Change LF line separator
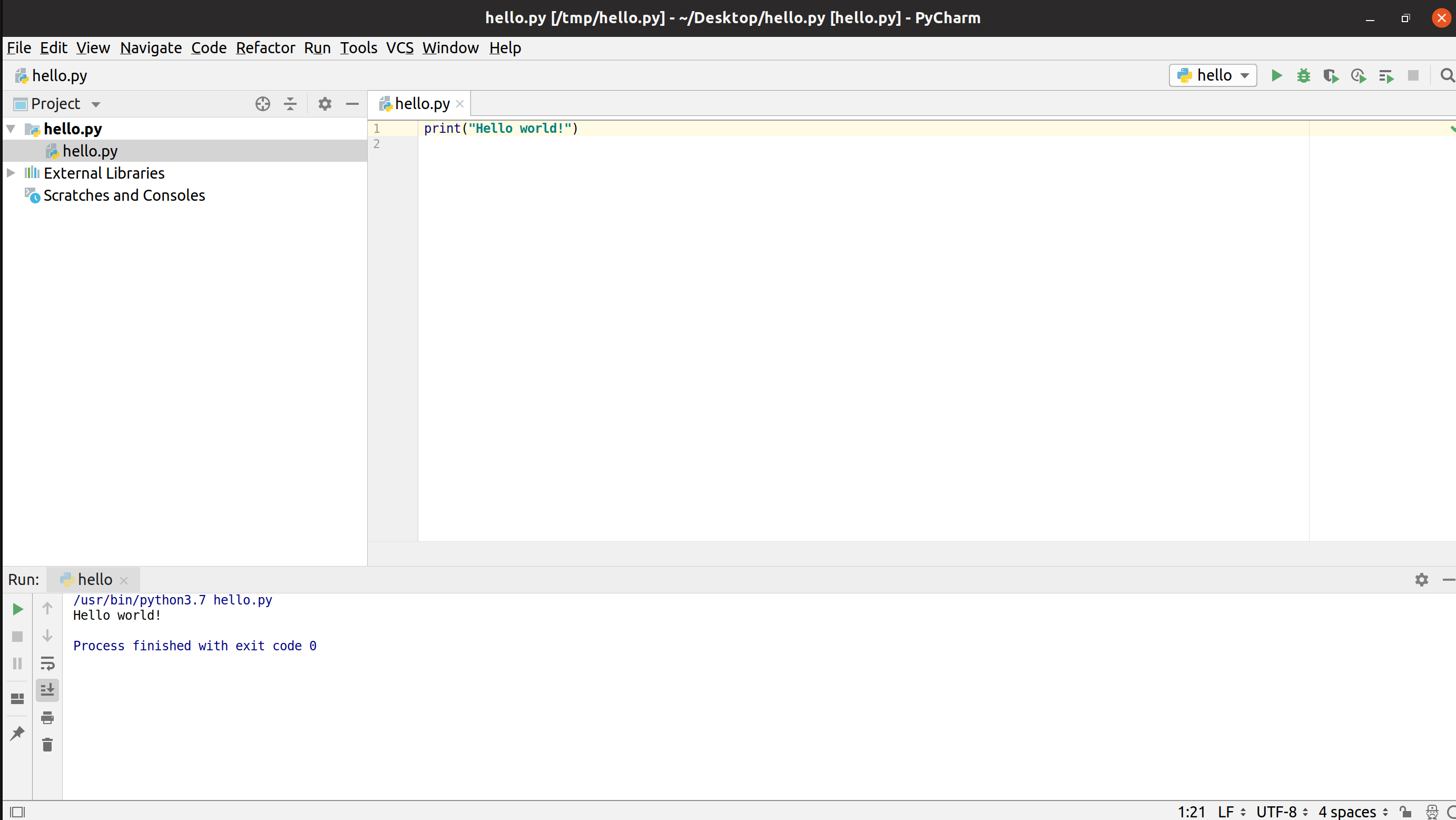The width and height of the screenshot is (1456, 820). [1231, 812]
